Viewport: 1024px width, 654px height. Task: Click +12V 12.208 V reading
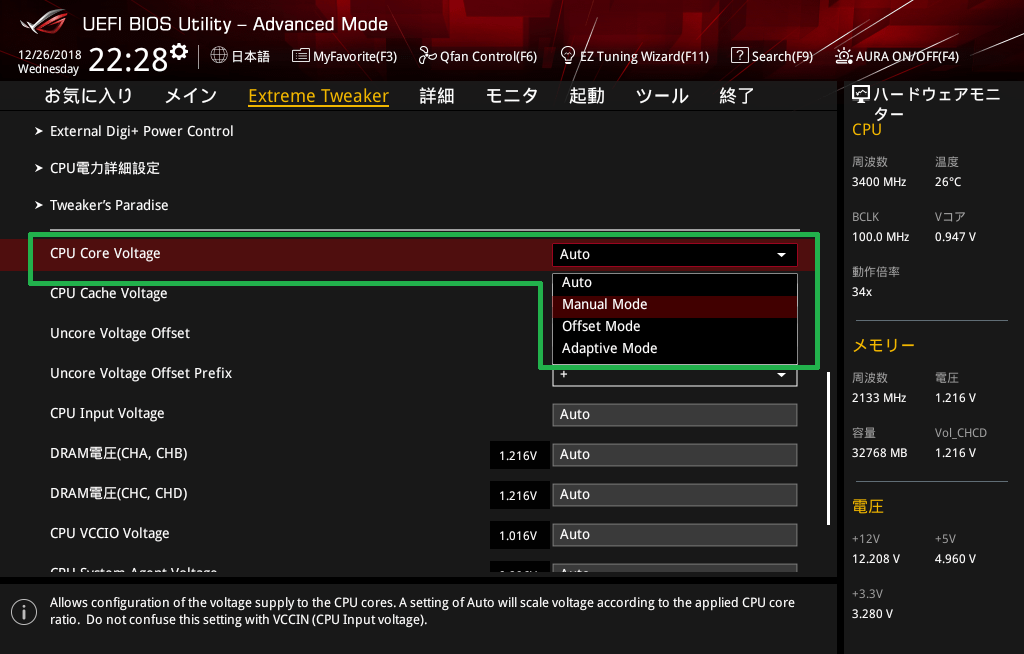pos(876,559)
